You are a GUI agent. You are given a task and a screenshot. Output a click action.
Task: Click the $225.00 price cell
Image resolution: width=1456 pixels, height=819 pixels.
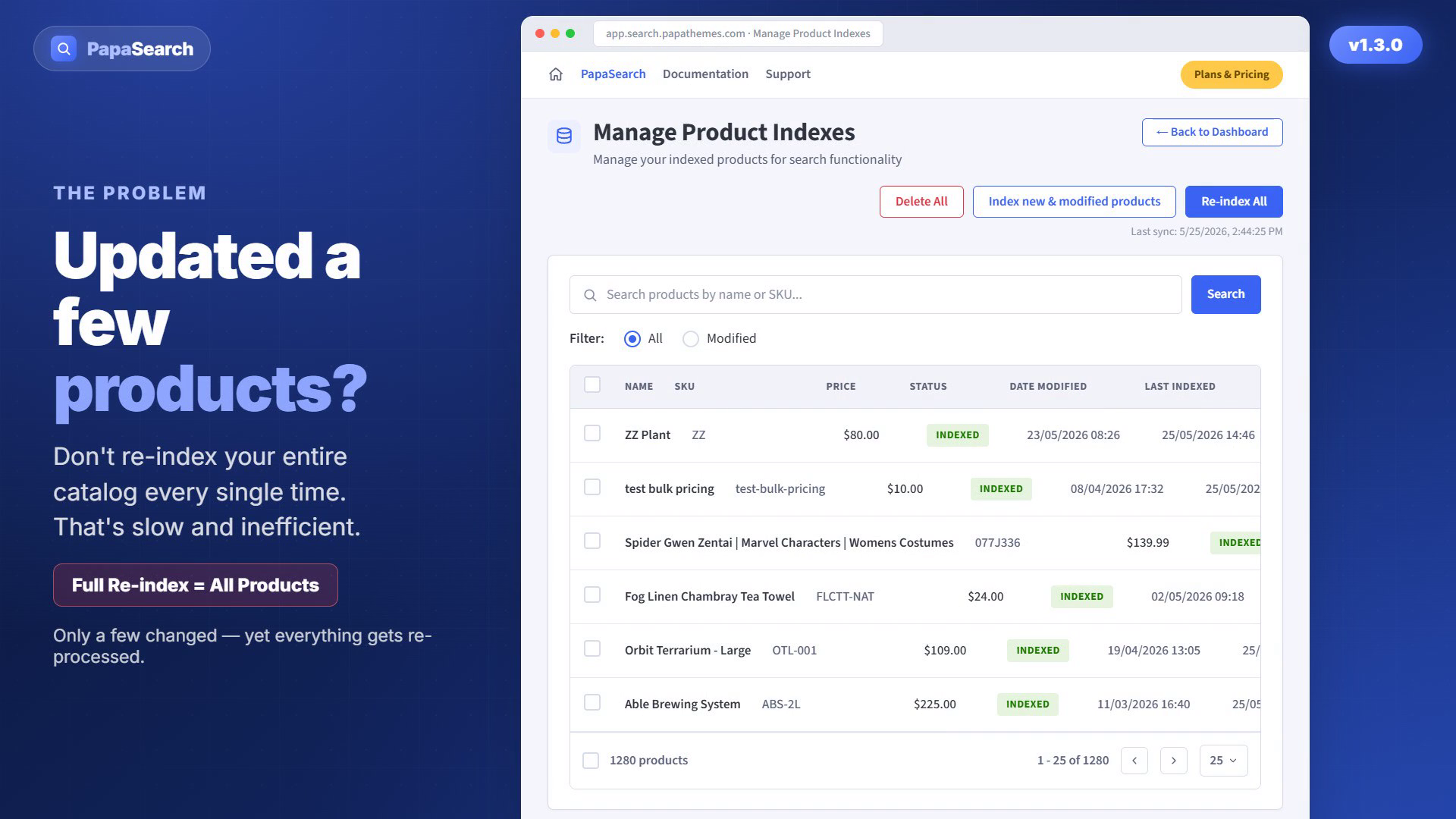(x=934, y=704)
